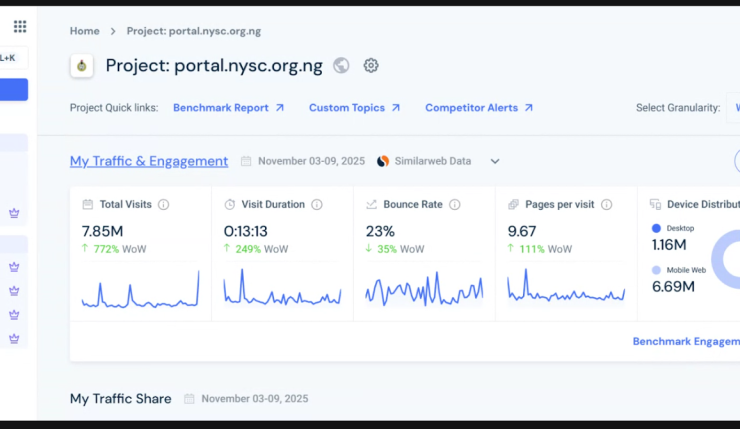The width and height of the screenshot is (740, 429).
Task: Open the Select Granularity dropdown
Action: point(733,108)
